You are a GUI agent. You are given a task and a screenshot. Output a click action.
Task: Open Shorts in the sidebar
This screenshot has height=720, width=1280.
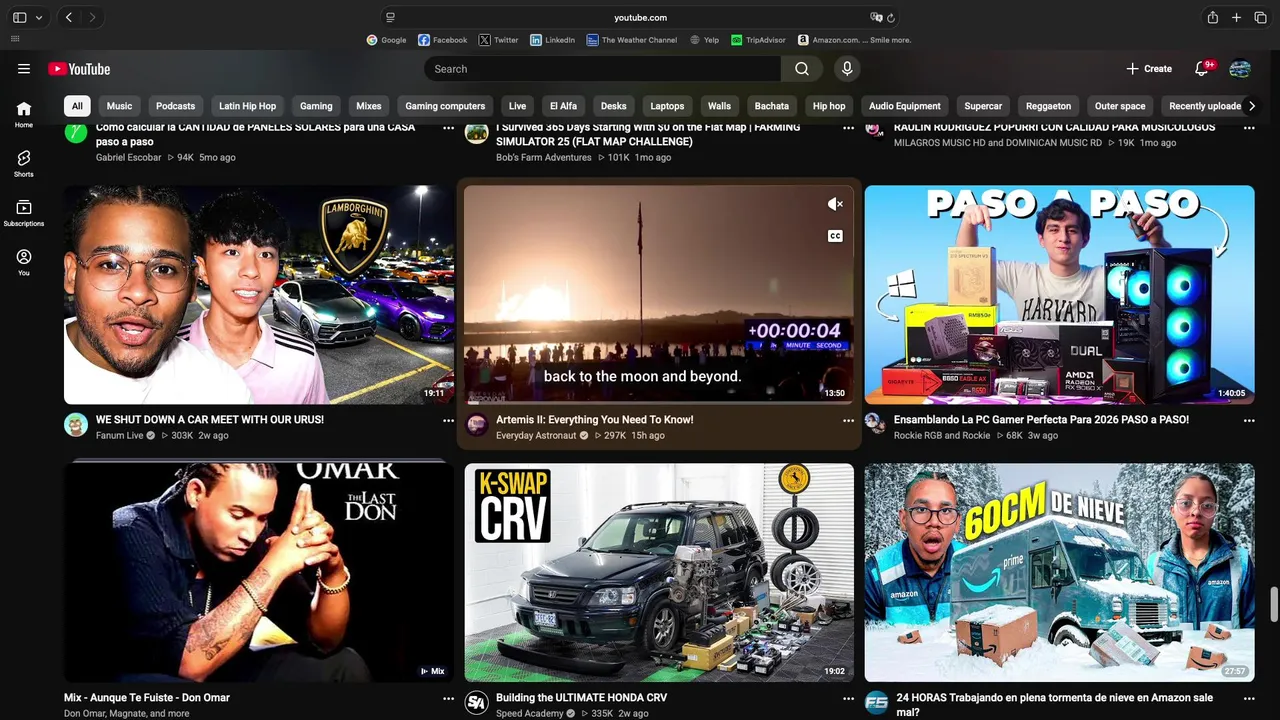[24, 163]
